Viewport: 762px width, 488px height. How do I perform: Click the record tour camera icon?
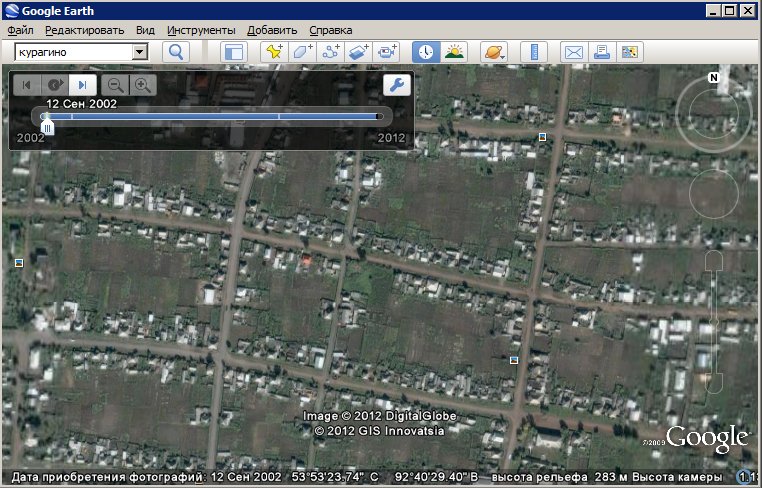click(387, 52)
